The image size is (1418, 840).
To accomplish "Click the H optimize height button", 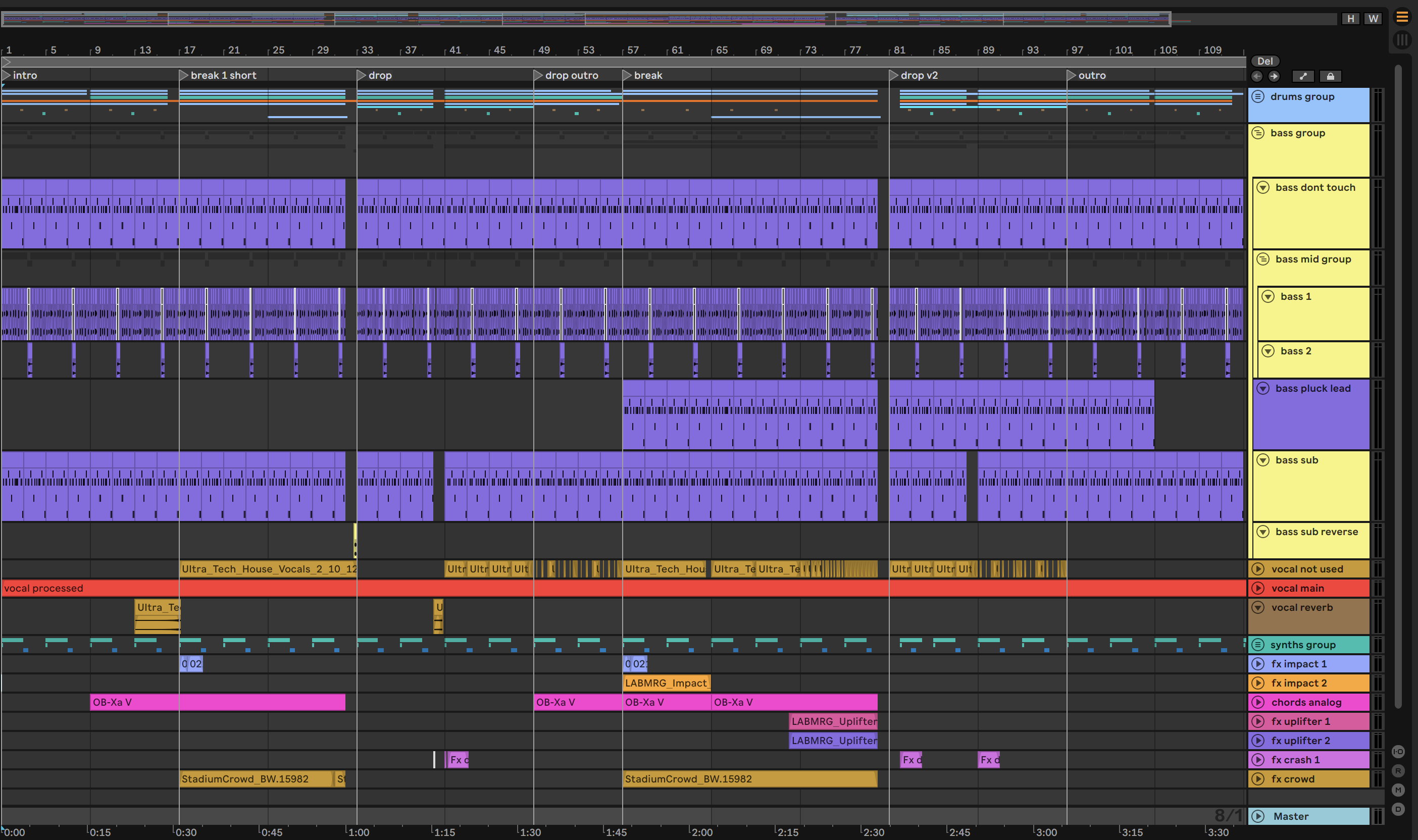I will (1351, 19).
